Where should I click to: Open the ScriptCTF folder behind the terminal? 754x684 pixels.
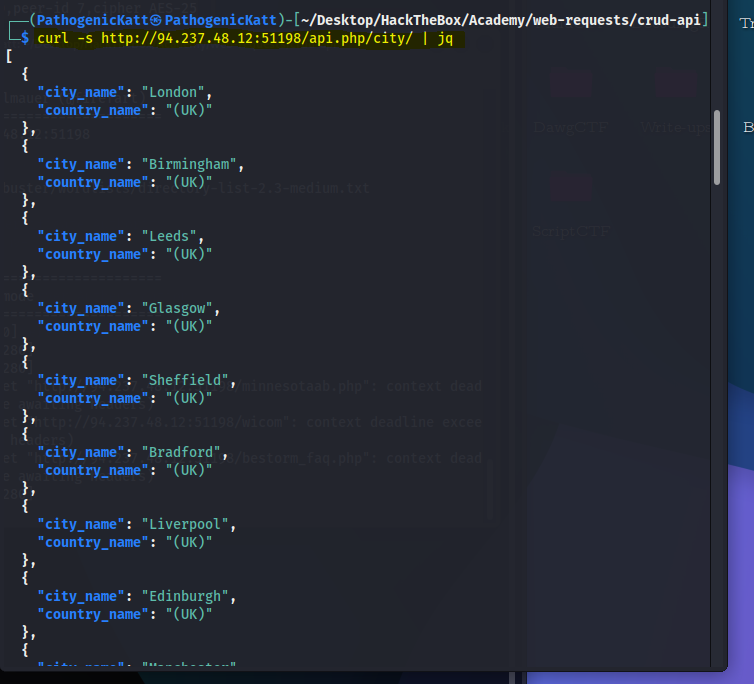click(571, 207)
